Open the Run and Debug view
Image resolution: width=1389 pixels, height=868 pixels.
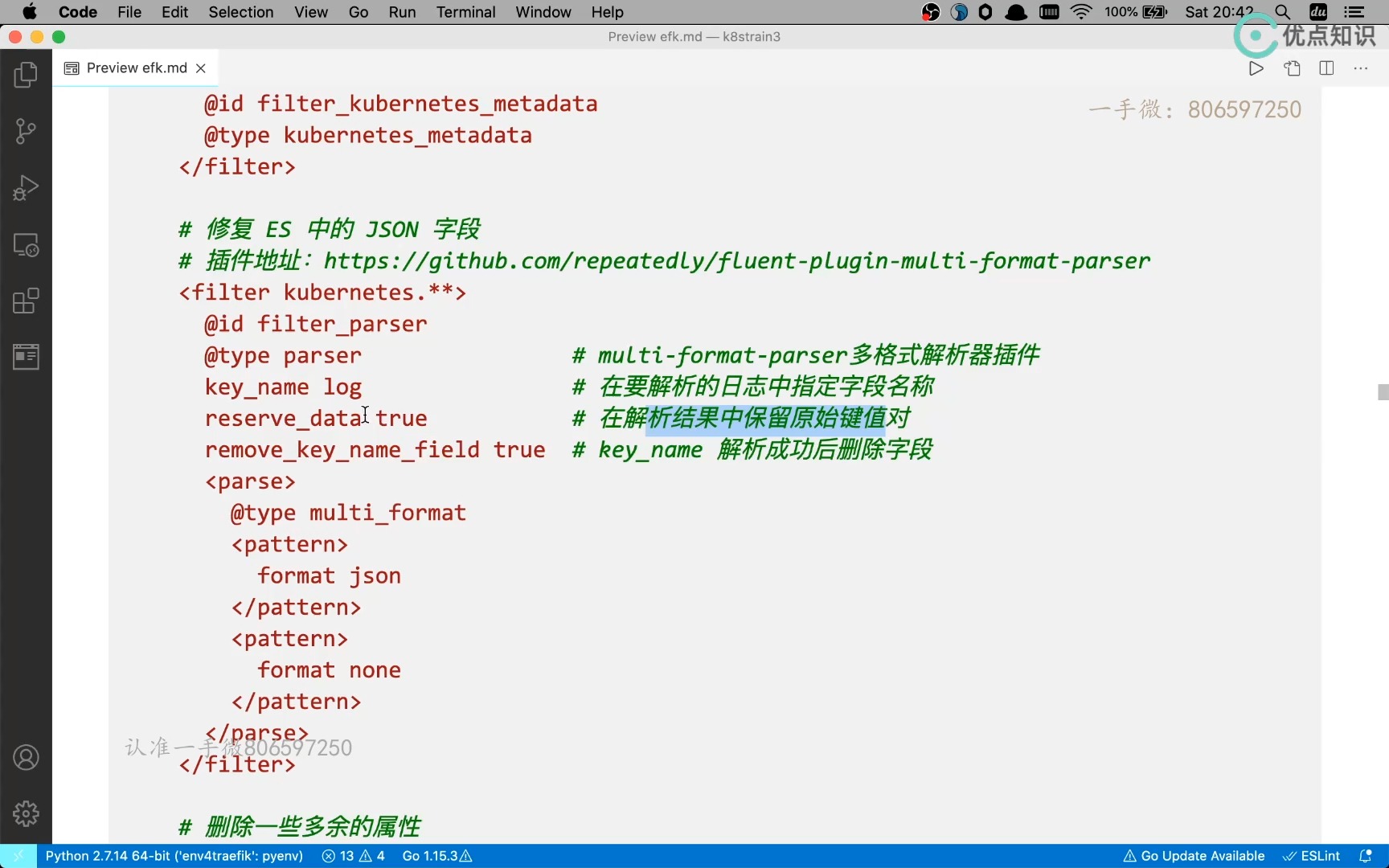tap(26, 188)
